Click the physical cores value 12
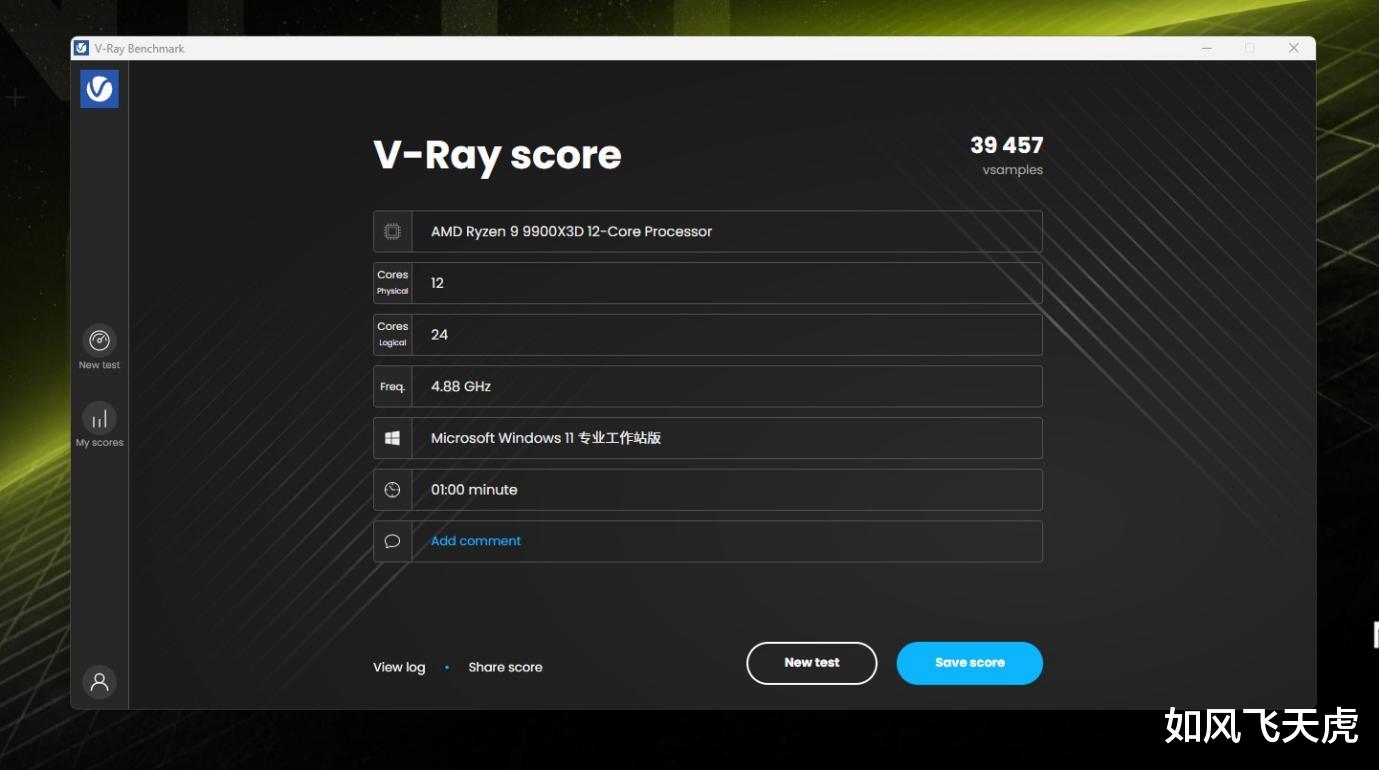 (437, 283)
